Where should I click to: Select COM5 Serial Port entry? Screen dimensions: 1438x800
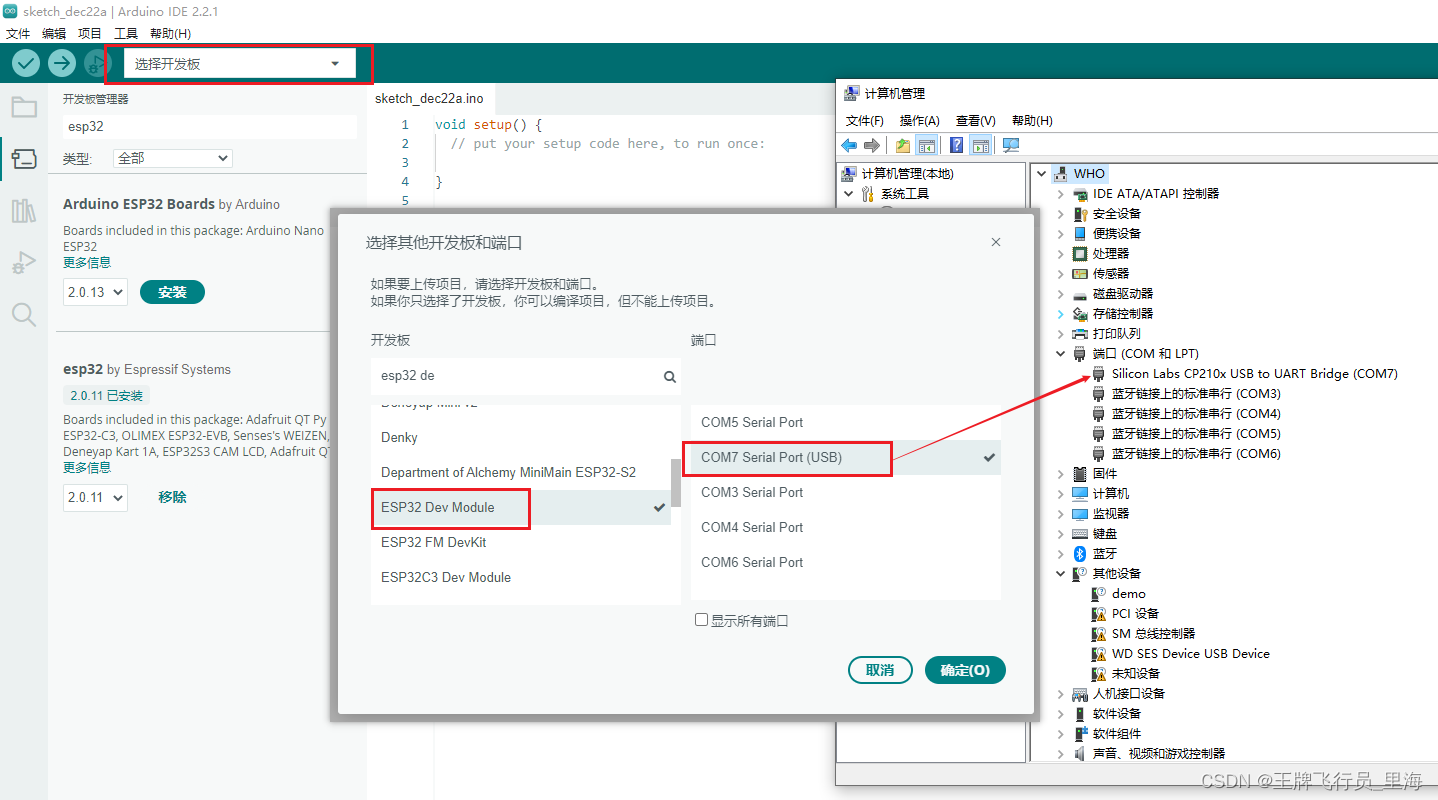pos(846,422)
